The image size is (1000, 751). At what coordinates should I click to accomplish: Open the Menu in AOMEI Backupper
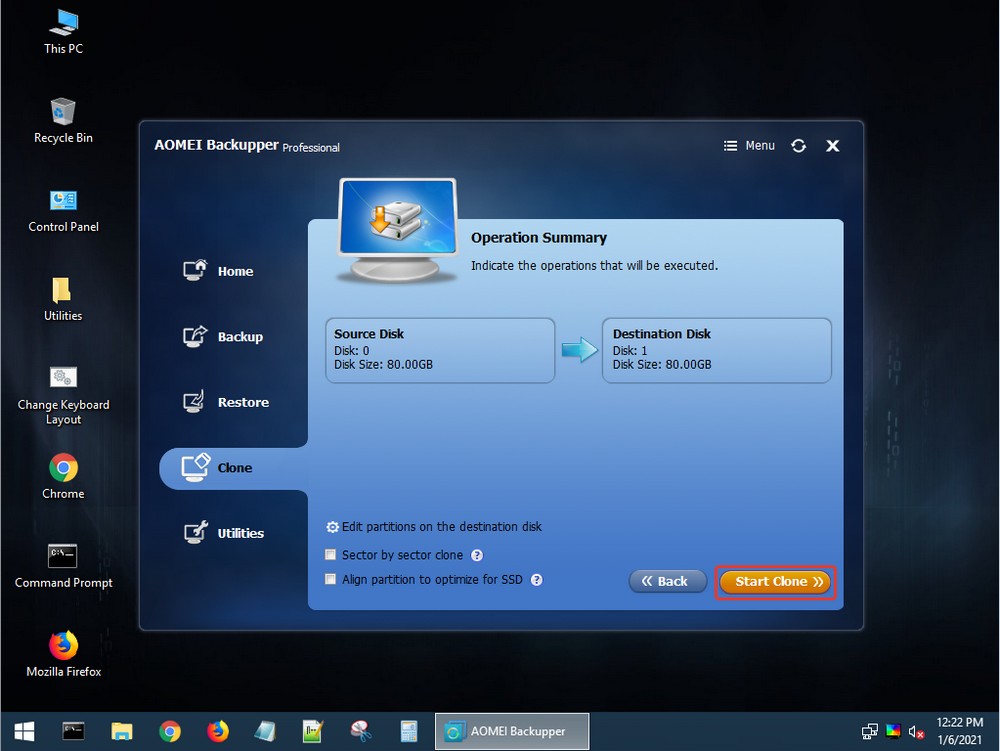tap(749, 146)
